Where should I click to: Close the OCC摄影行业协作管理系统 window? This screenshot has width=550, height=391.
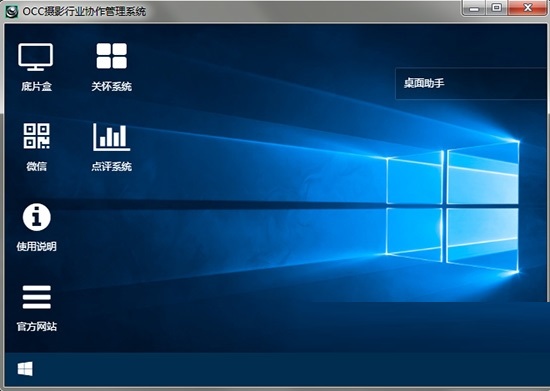[527, 8]
